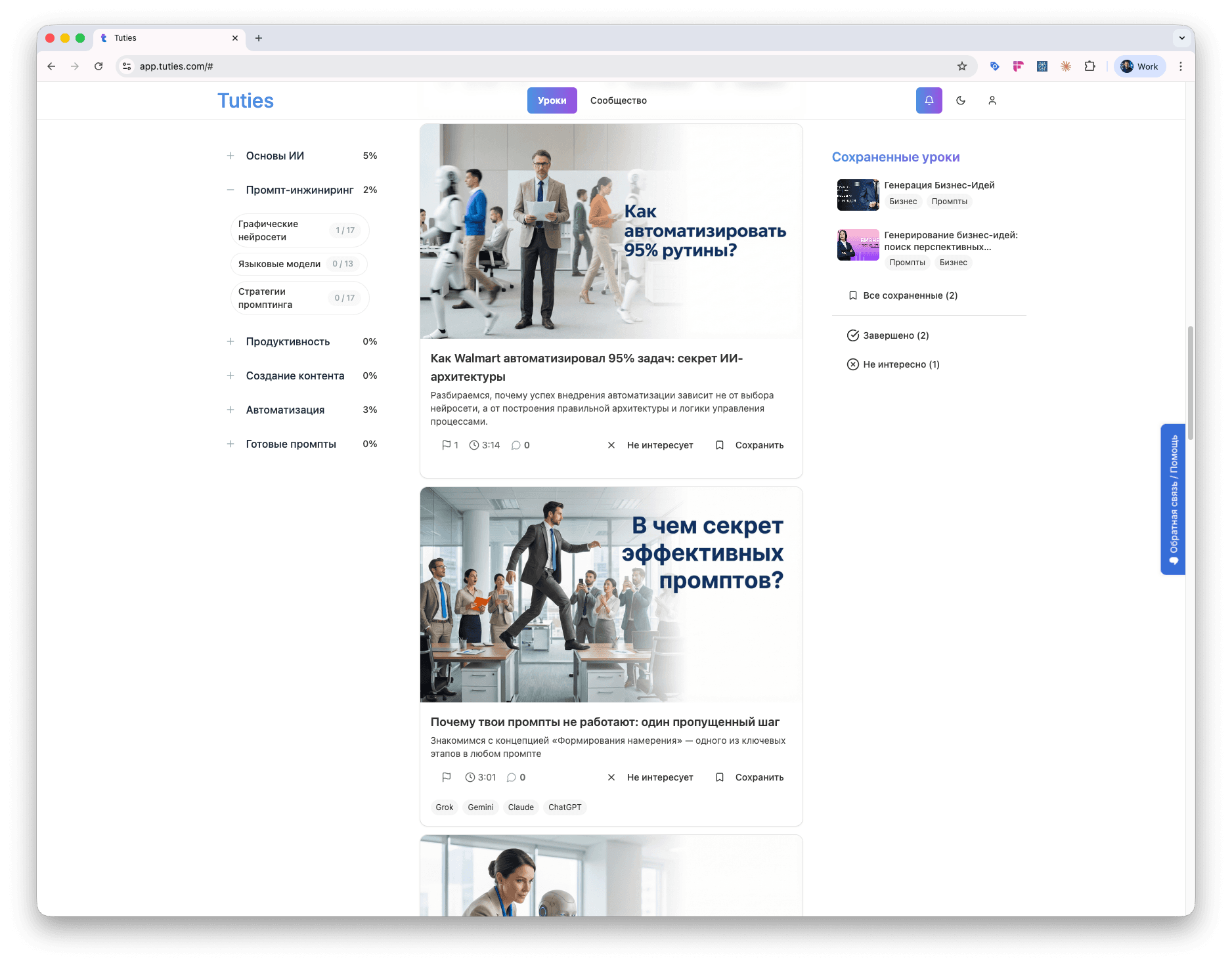The width and height of the screenshot is (1232, 965).
Task: Toggle dark theme with the moon icon
Action: [x=961, y=100]
